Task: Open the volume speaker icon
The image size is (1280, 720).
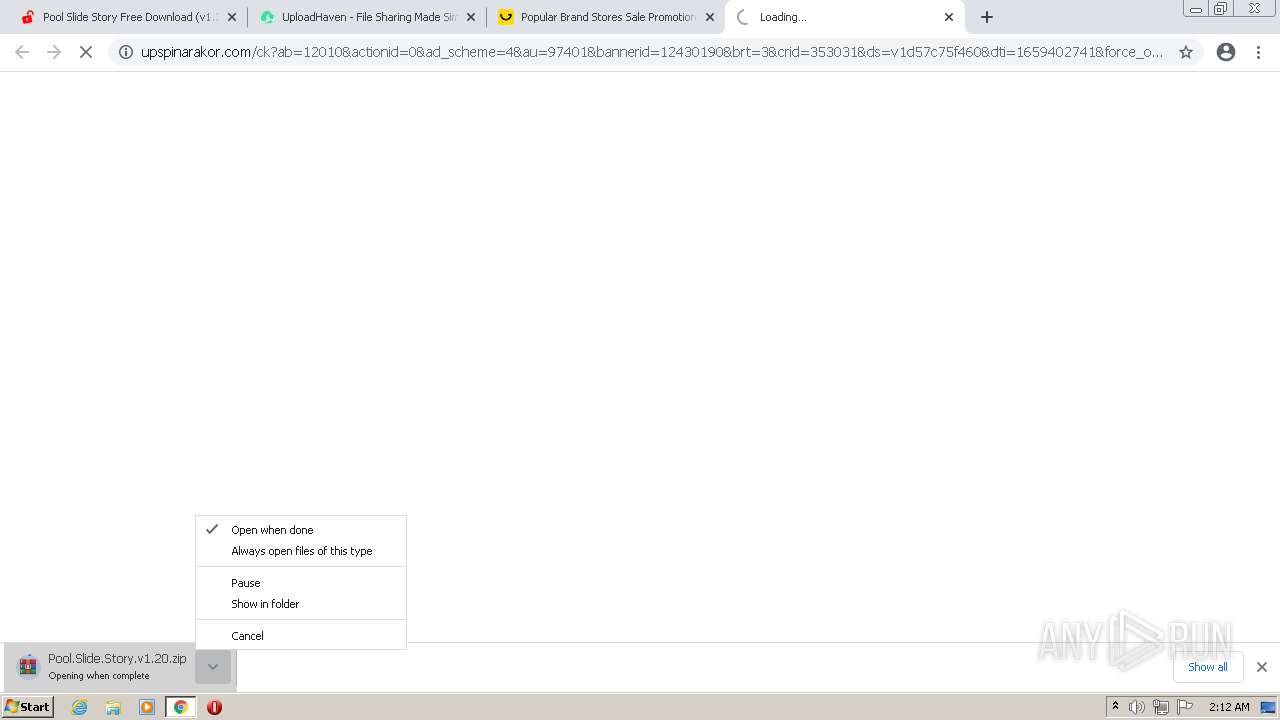Action: [x=1137, y=707]
